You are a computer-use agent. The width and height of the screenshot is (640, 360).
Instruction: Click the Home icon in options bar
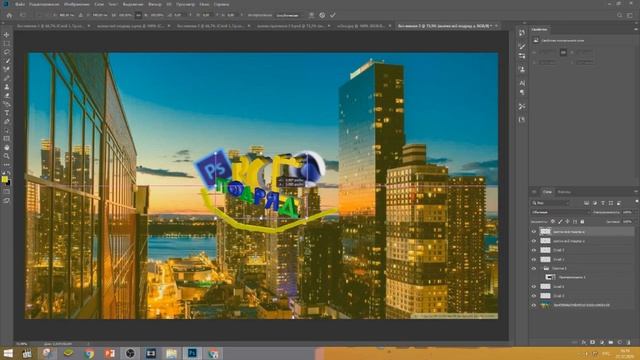pyautogui.click(x=9, y=15)
